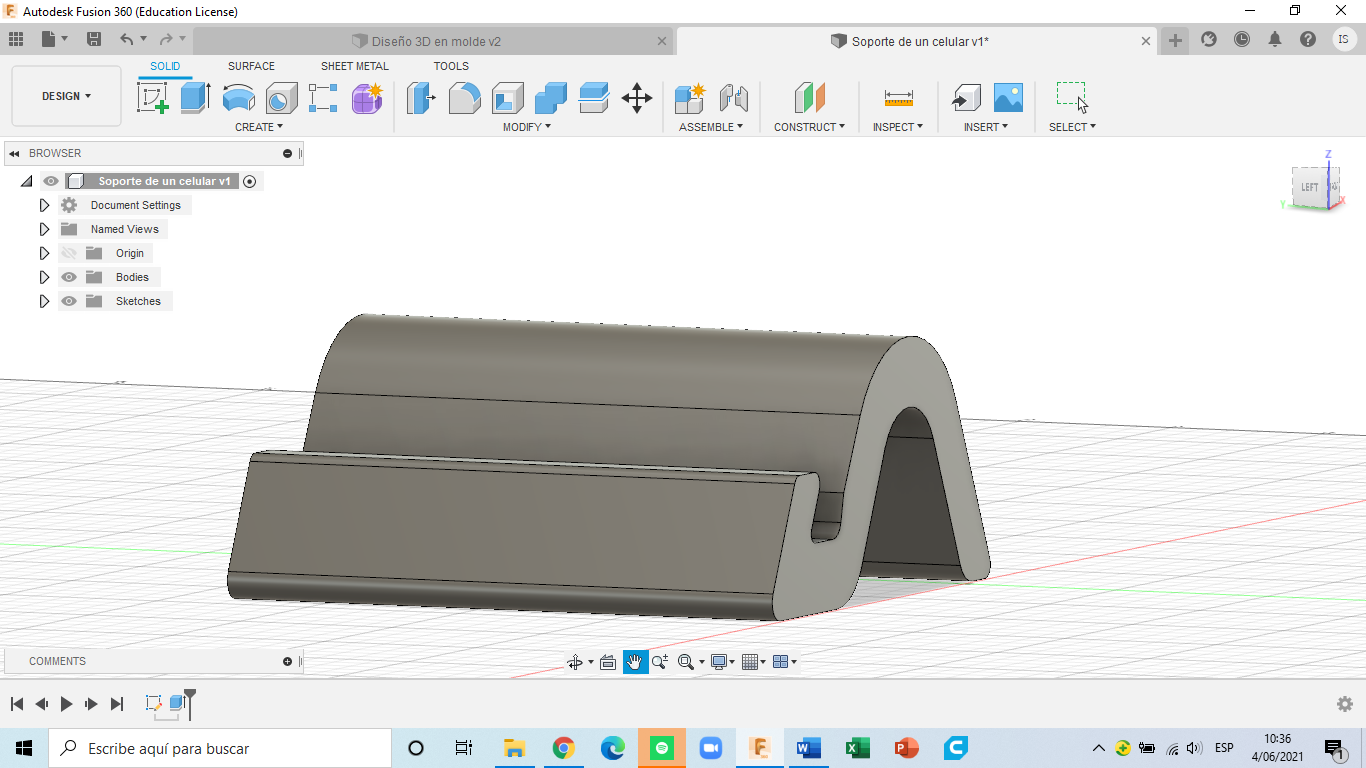Create a New Component
This screenshot has height=768, width=1366.
690,98
